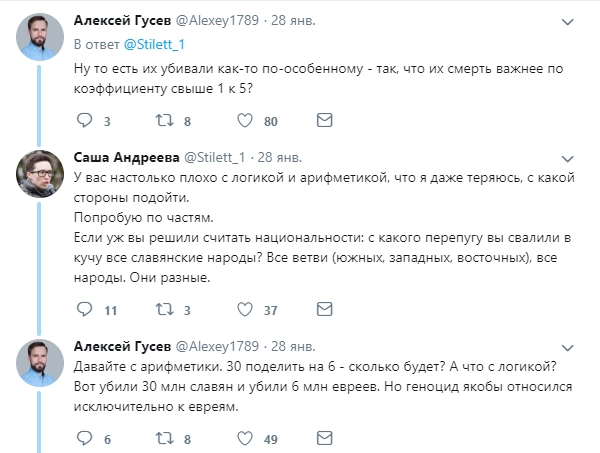Open chevron menu on last tweet
This screenshot has height=453, width=600.
pyautogui.click(x=567, y=346)
